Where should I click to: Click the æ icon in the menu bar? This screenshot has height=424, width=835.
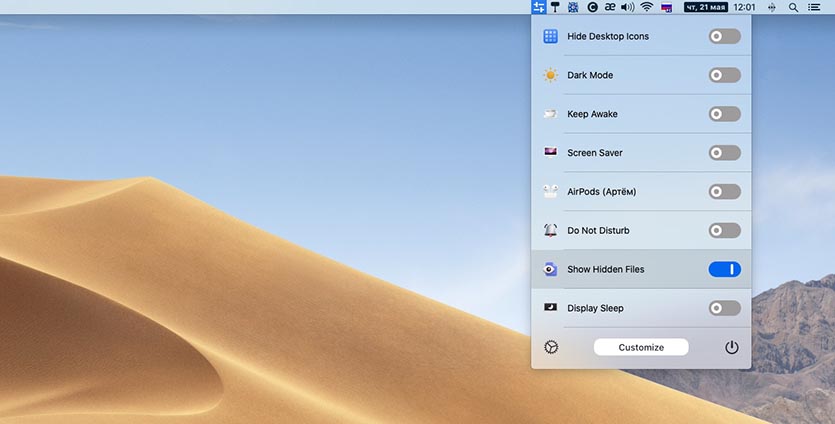609,7
